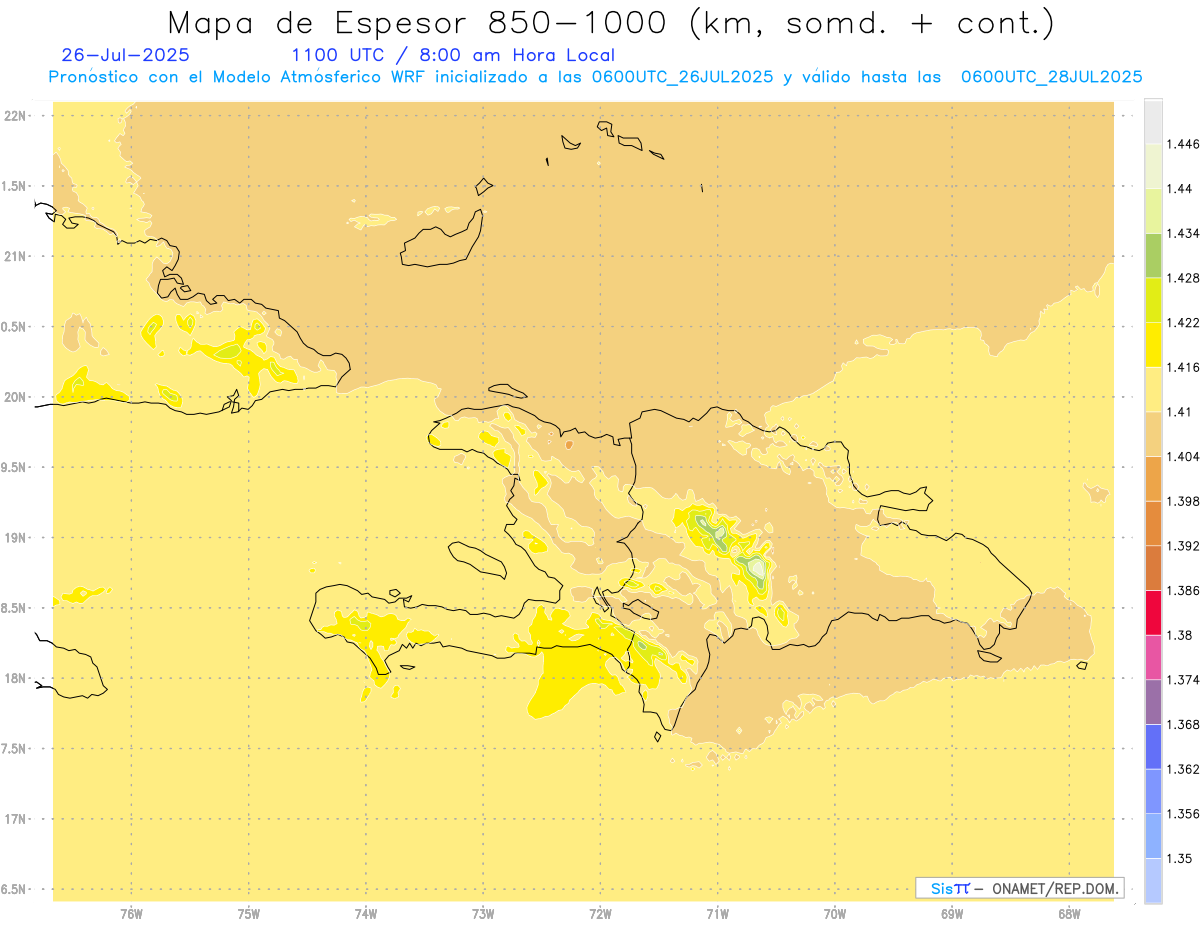Pick the bright yellow swatch below 1.422

point(1153,344)
